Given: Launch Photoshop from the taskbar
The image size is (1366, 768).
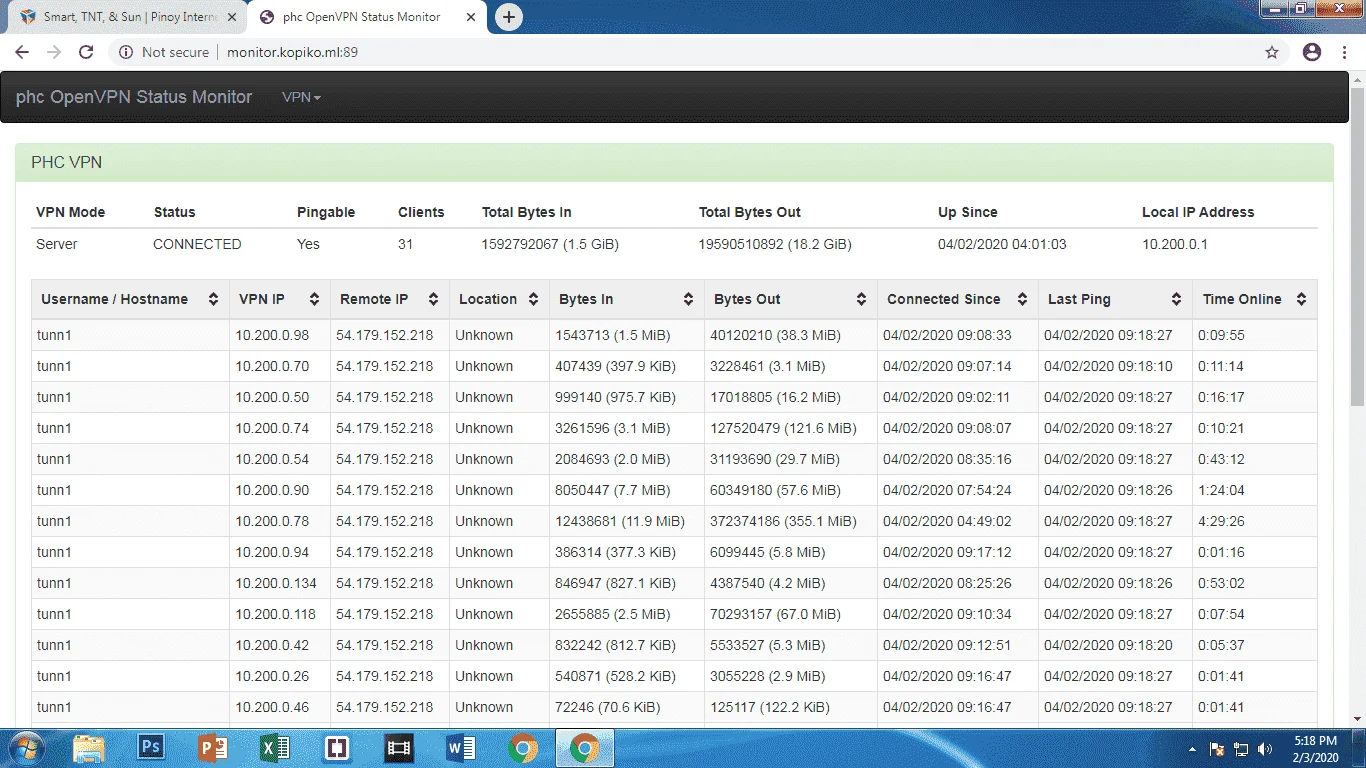Looking at the screenshot, I should pyautogui.click(x=151, y=748).
